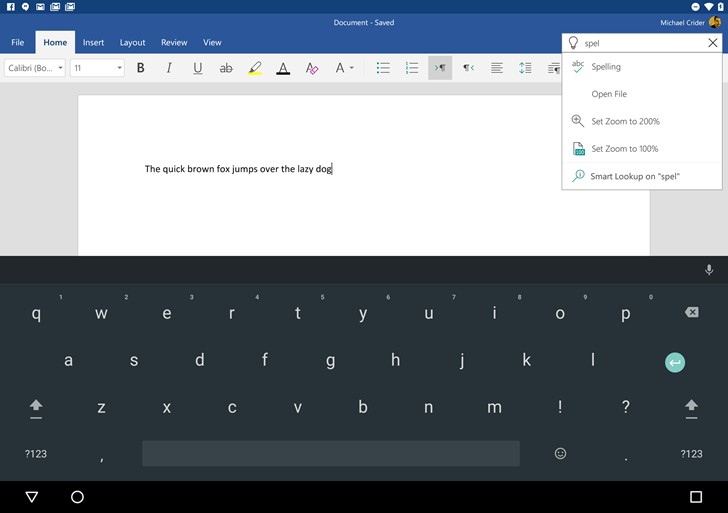The height and width of the screenshot is (513, 728).
Task: Tap the Hangouts notification icon in status bar
Action: tap(26, 6)
